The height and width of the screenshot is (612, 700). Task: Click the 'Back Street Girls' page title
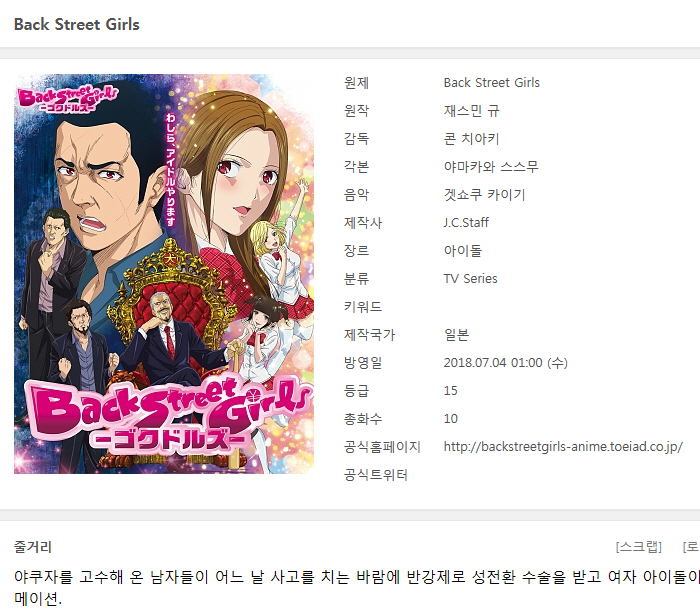[77, 24]
